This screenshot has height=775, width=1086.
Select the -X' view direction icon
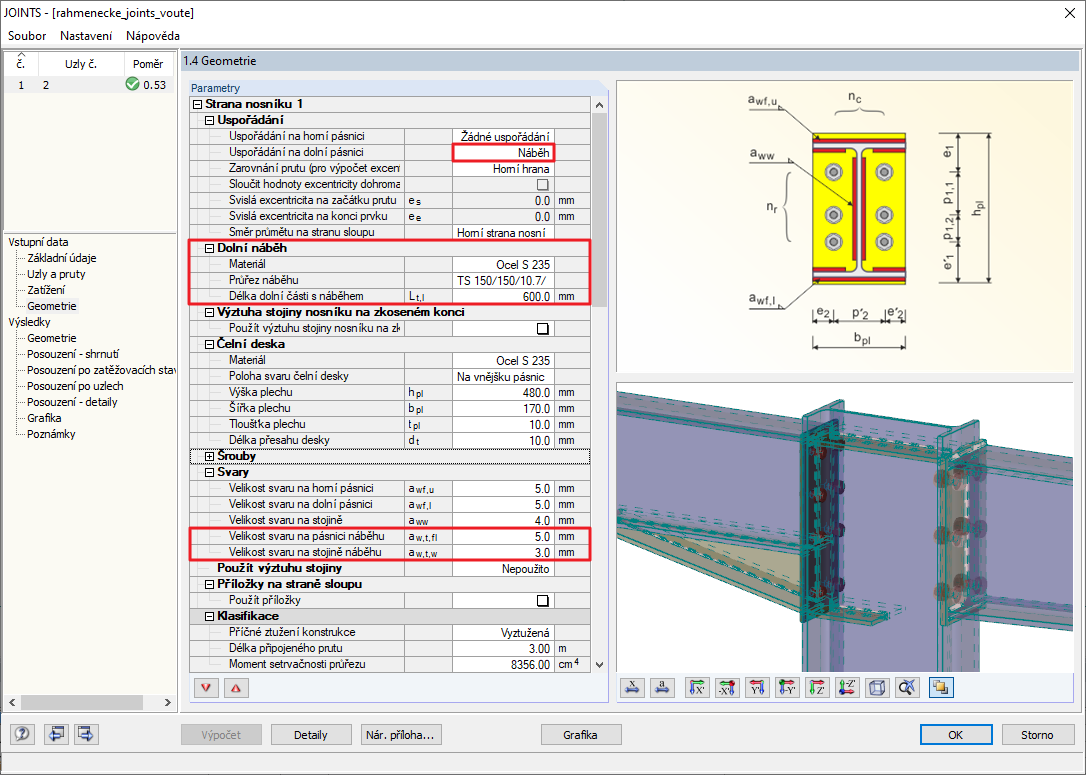(725, 687)
